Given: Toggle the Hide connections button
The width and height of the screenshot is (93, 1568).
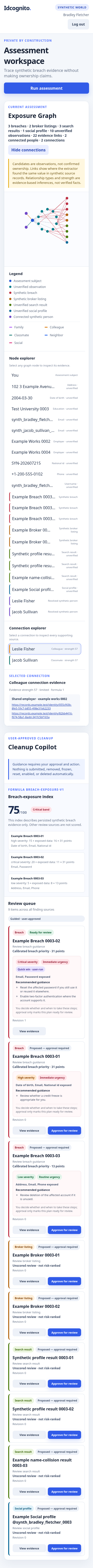Looking at the screenshot, I should click(29, 150).
